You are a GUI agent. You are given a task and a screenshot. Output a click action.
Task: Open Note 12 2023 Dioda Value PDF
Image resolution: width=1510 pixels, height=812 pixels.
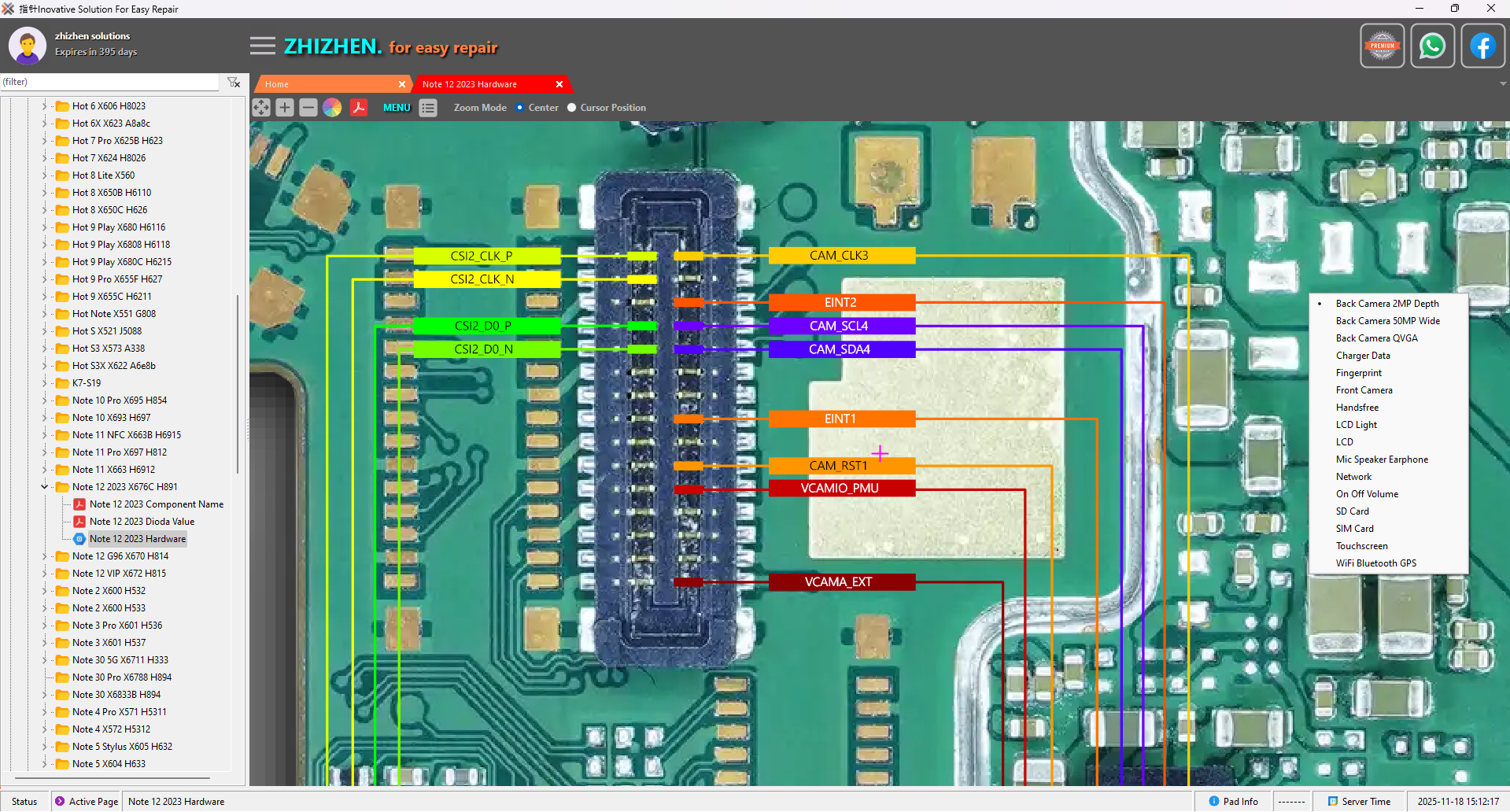point(134,522)
